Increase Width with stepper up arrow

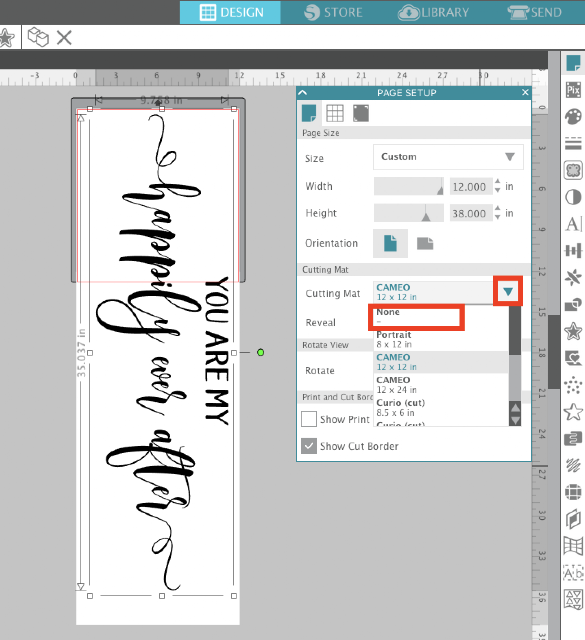497,182
